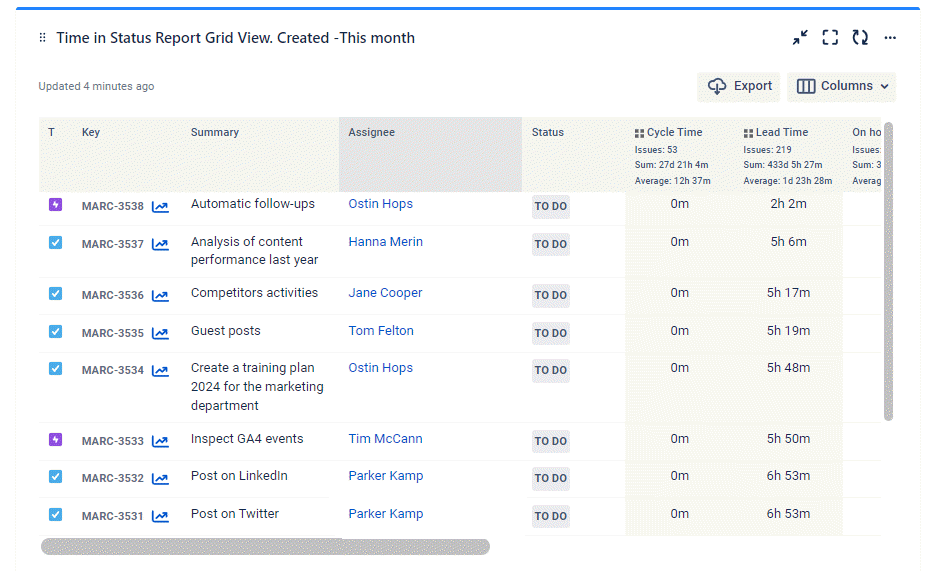Click task checkbox icon for MARC-3537
Viewport: 928px width, 571px height.
coord(55,243)
